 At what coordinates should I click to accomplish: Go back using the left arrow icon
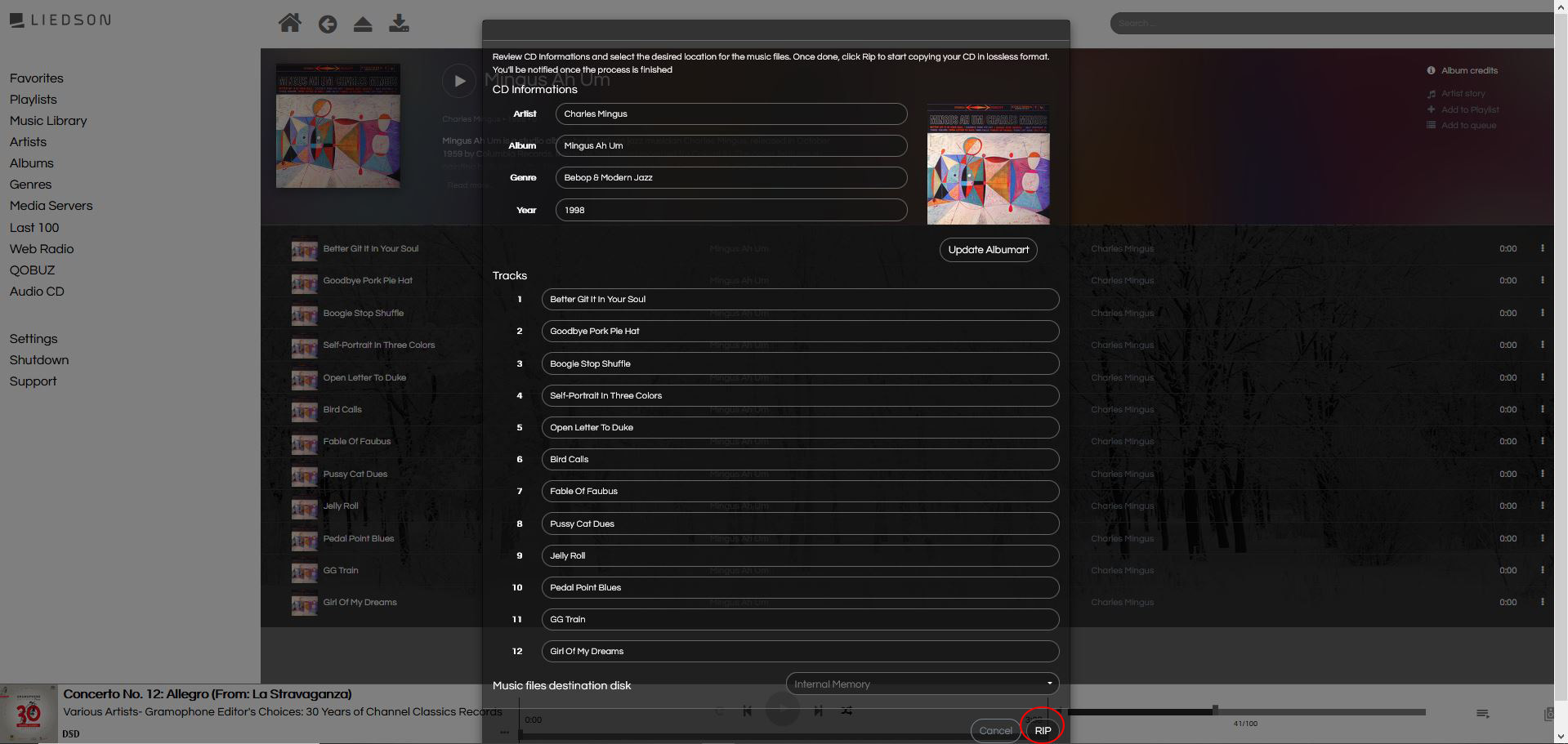click(328, 25)
